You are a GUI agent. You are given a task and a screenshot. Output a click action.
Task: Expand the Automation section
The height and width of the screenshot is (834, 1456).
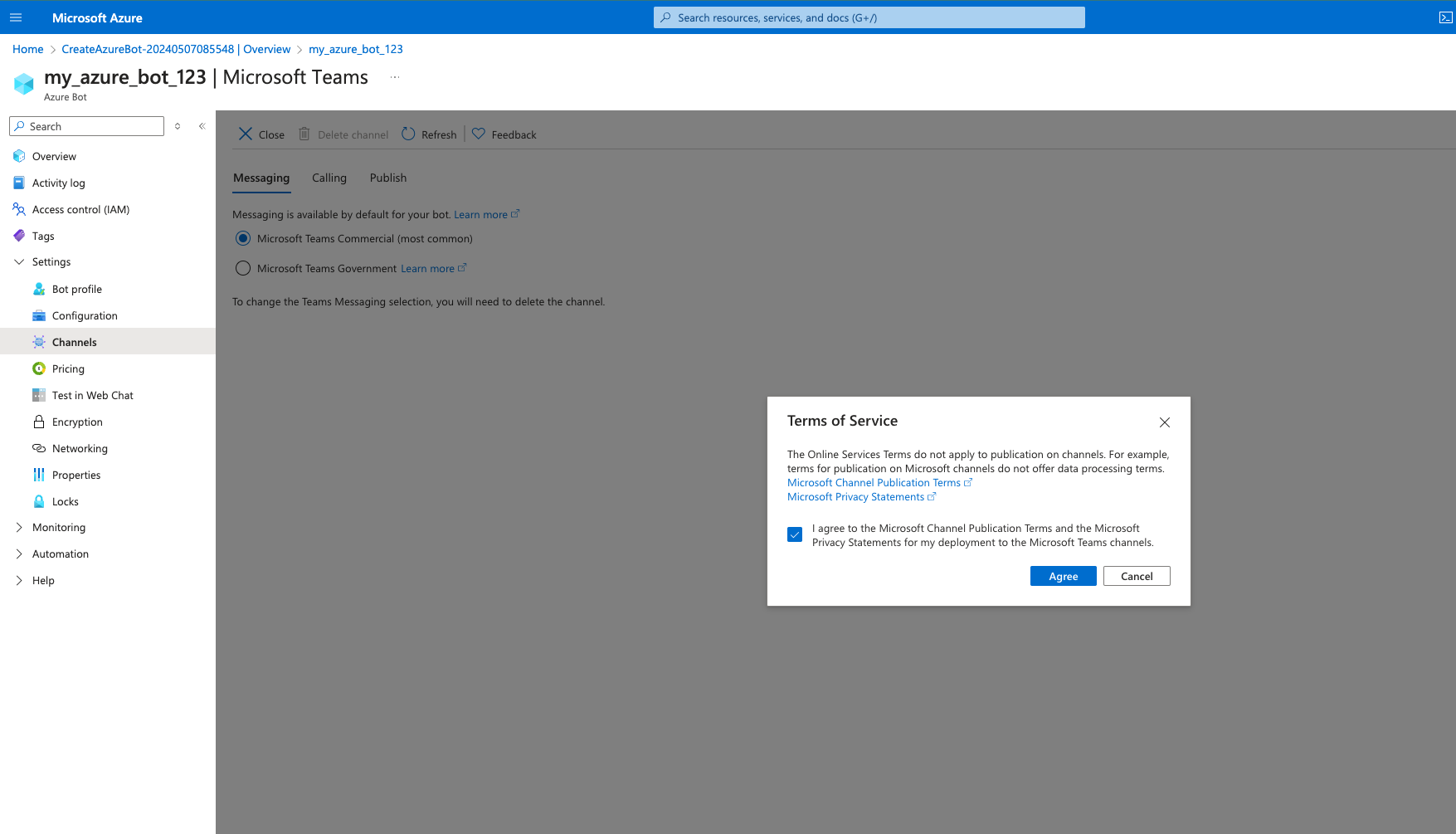[19, 554]
